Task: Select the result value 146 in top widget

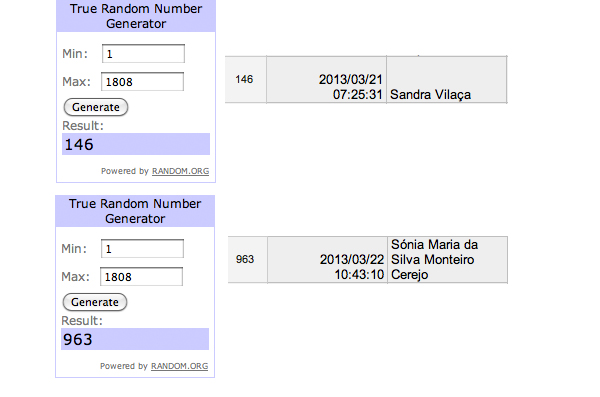Action: (x=79, y=144)
